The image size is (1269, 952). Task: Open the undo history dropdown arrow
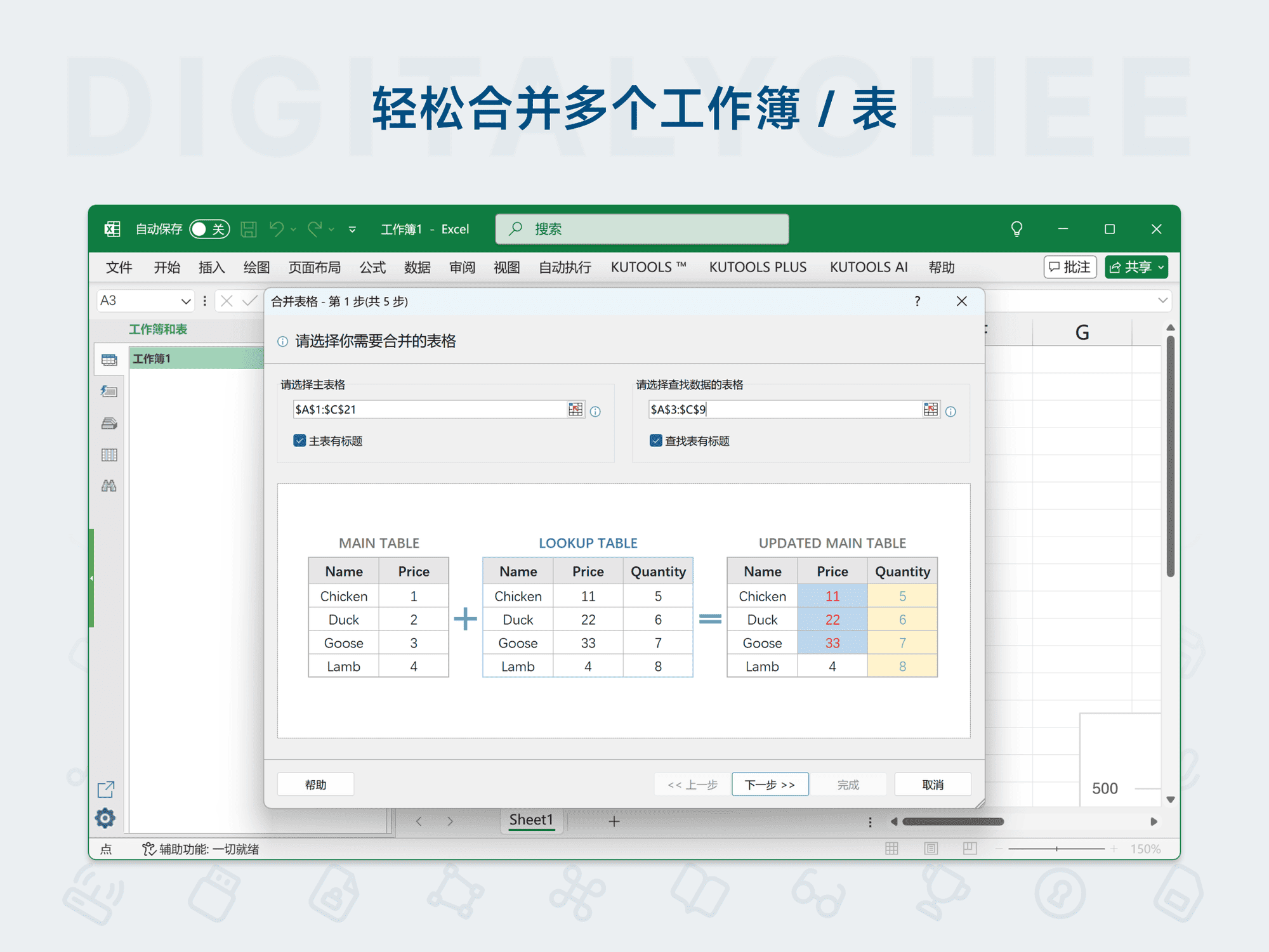(293, 230)
